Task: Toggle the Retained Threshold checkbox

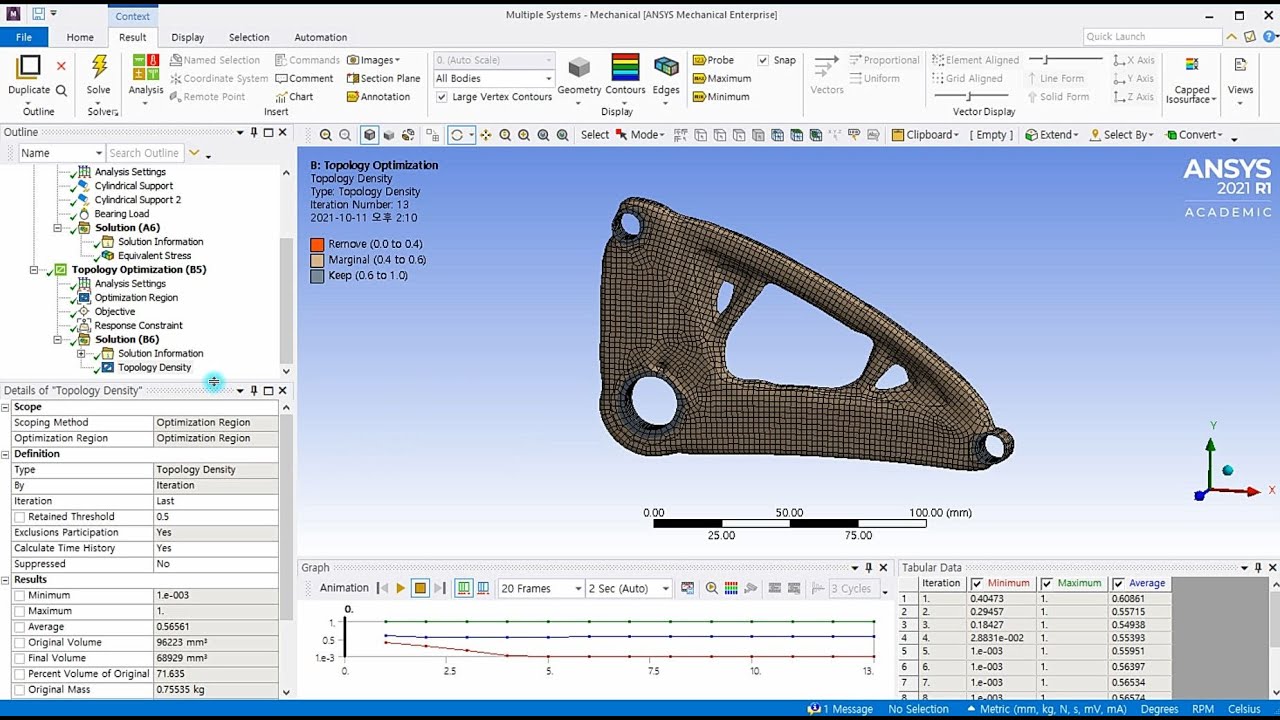Action: (20, 517)
